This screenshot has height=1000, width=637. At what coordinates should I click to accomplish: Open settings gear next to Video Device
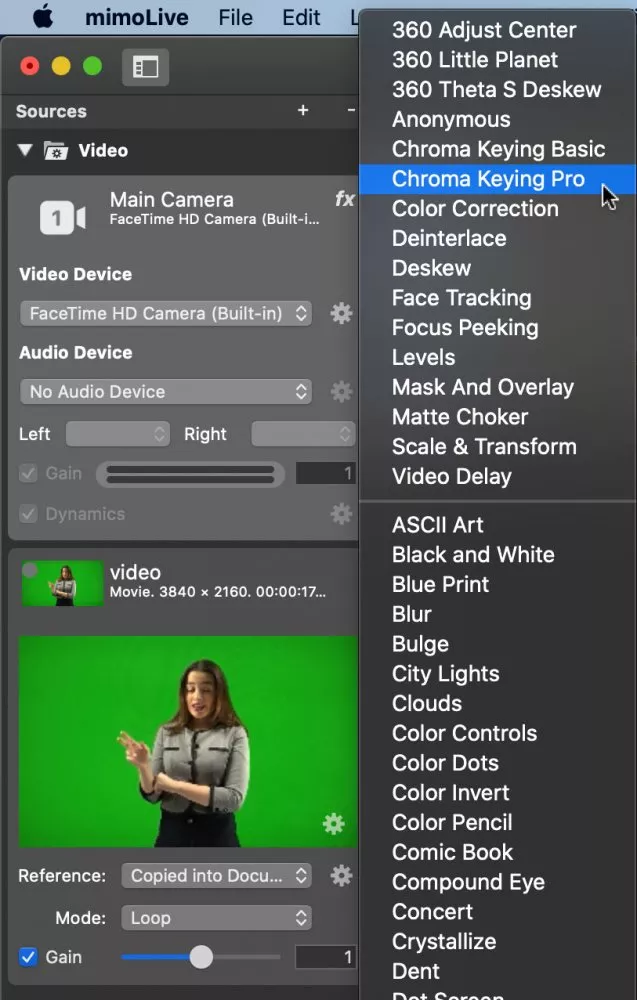pyautogui.click(x=341, y=313)
